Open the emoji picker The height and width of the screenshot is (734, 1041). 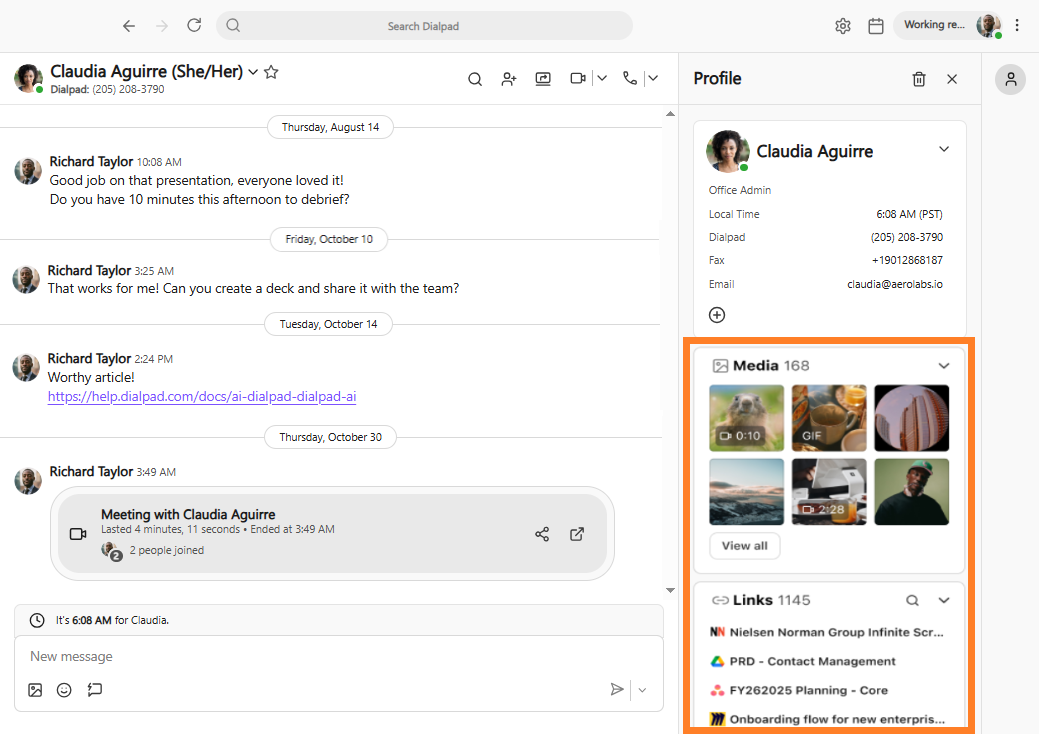click(64, 690)
